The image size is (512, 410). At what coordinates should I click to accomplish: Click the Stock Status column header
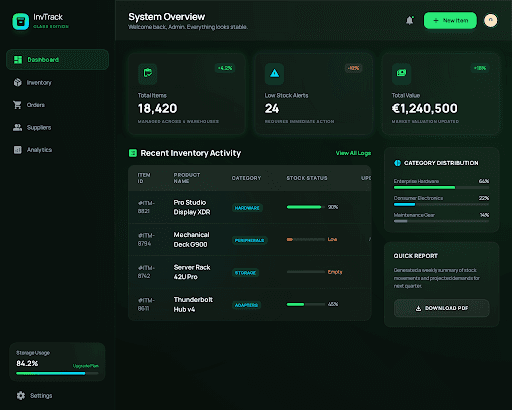pos(307,178)
